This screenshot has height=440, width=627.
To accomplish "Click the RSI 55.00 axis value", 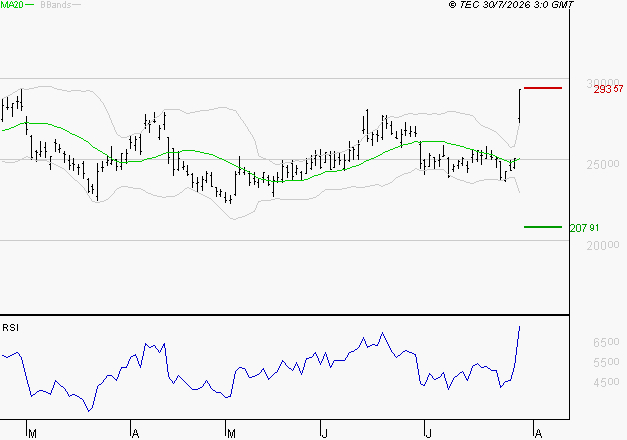I will coord(606,362).
